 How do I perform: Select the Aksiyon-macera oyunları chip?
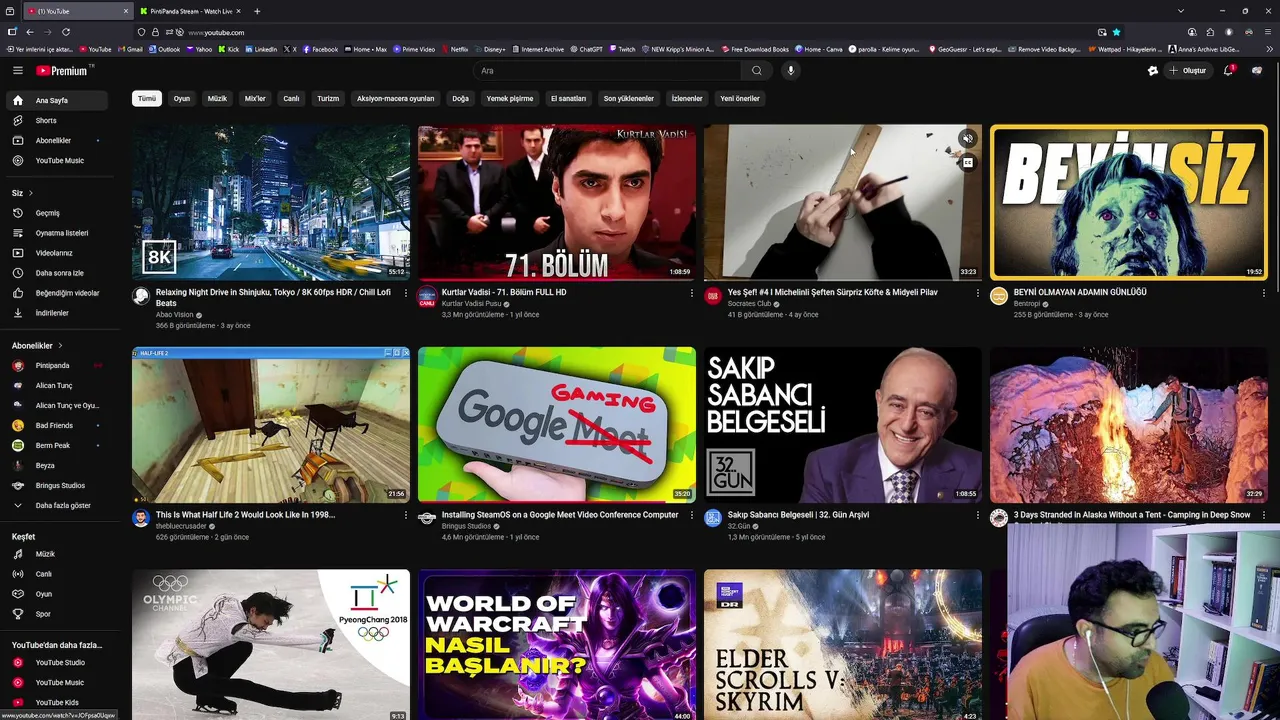[x=396, y=99]
